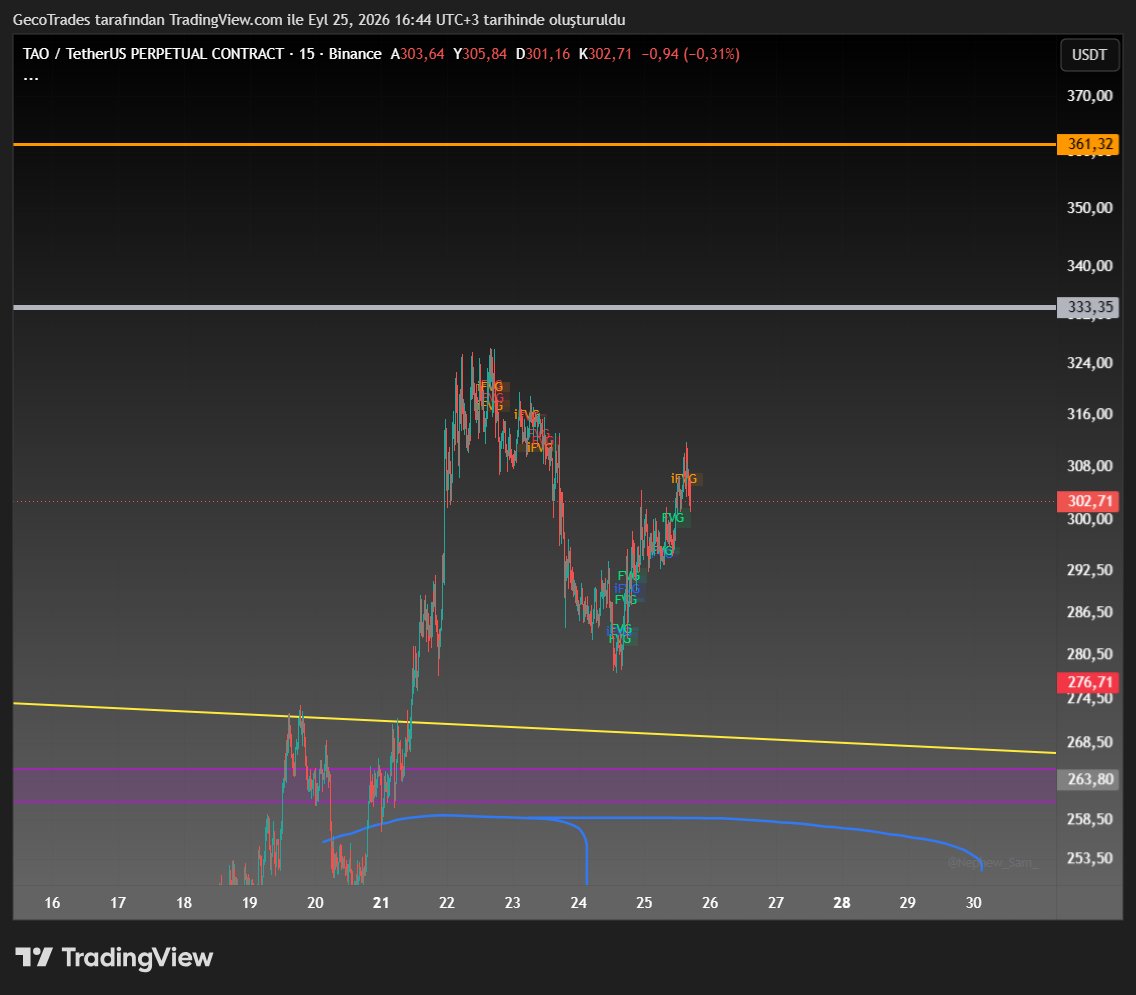Click bold date '21' on the time axis
The image size is (1136, 995).
click(381, 903)
